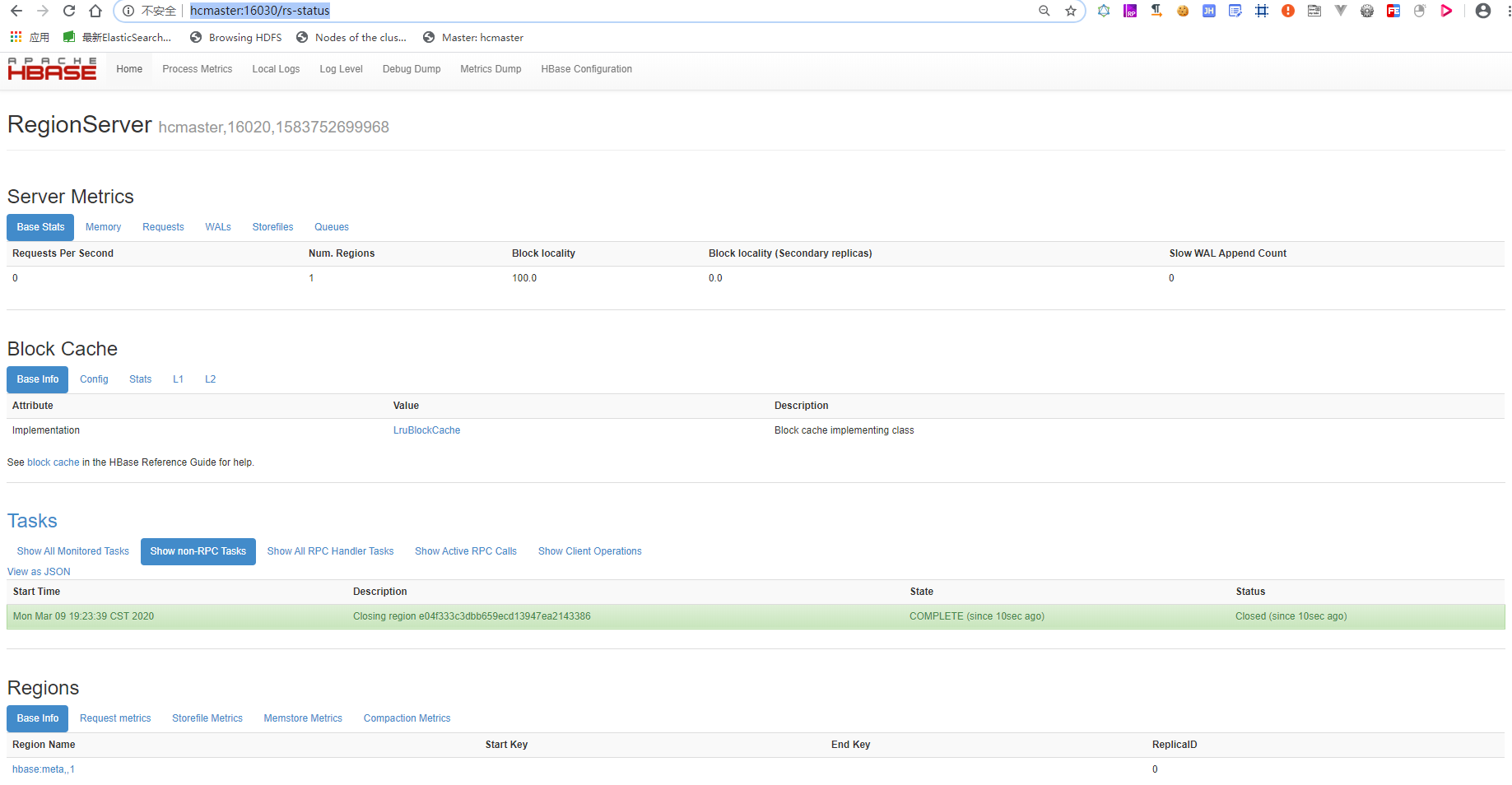Go forward in the browser
This screenshot has width=1512, height=785.
point(43,11)
